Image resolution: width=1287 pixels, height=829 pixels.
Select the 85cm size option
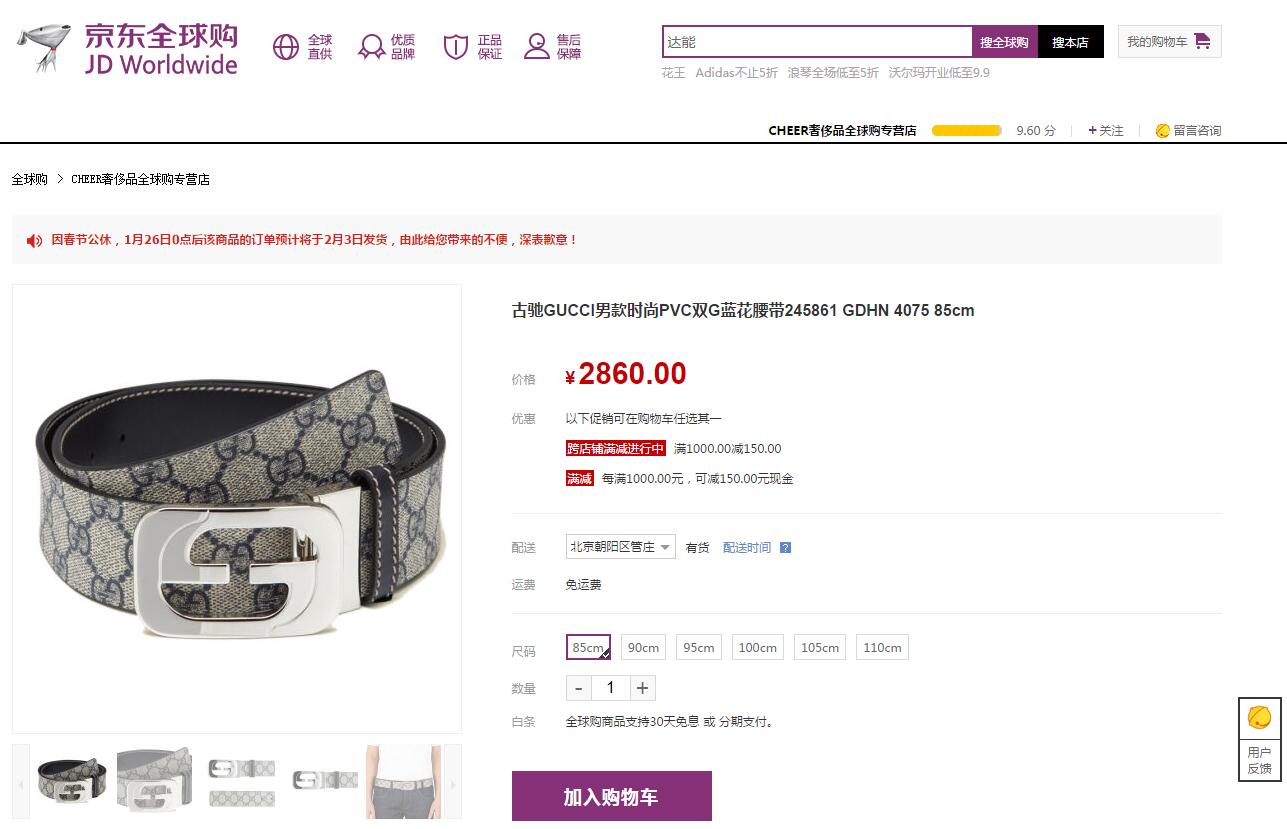[x=588, y=647]
